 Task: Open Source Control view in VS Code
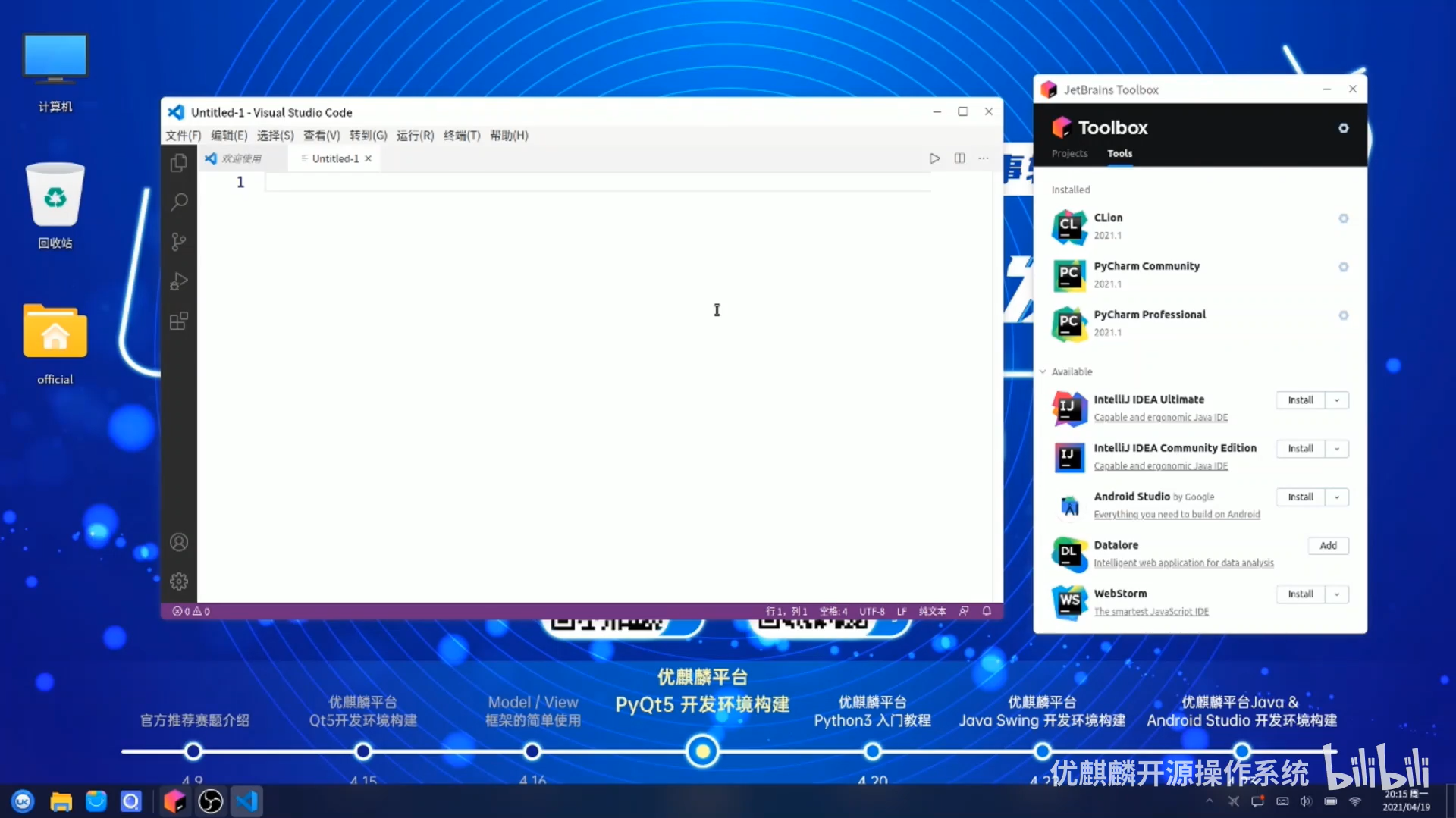tap(179, 242)
